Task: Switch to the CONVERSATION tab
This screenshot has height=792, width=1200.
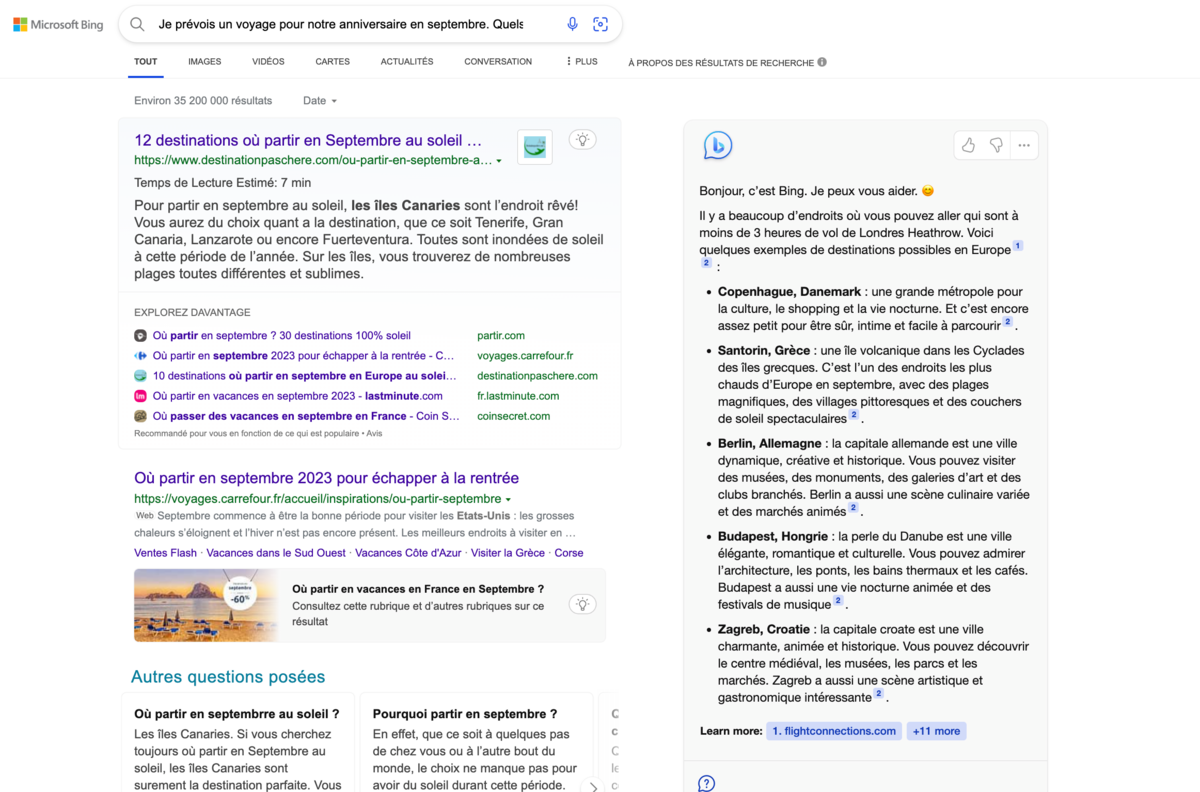Action: point(498,62)
